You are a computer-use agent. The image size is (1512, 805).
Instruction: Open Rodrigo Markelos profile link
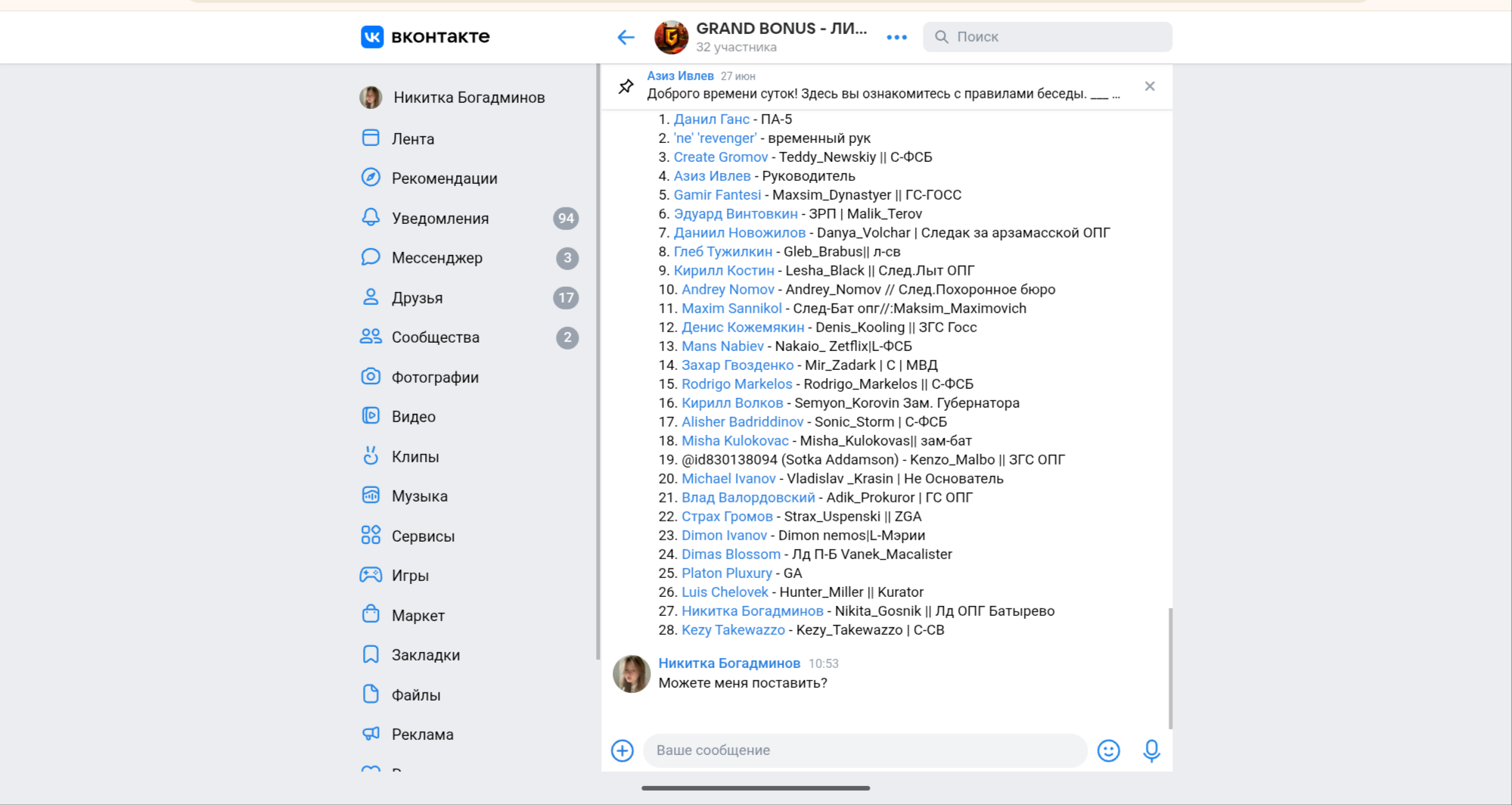coord(737,384)
